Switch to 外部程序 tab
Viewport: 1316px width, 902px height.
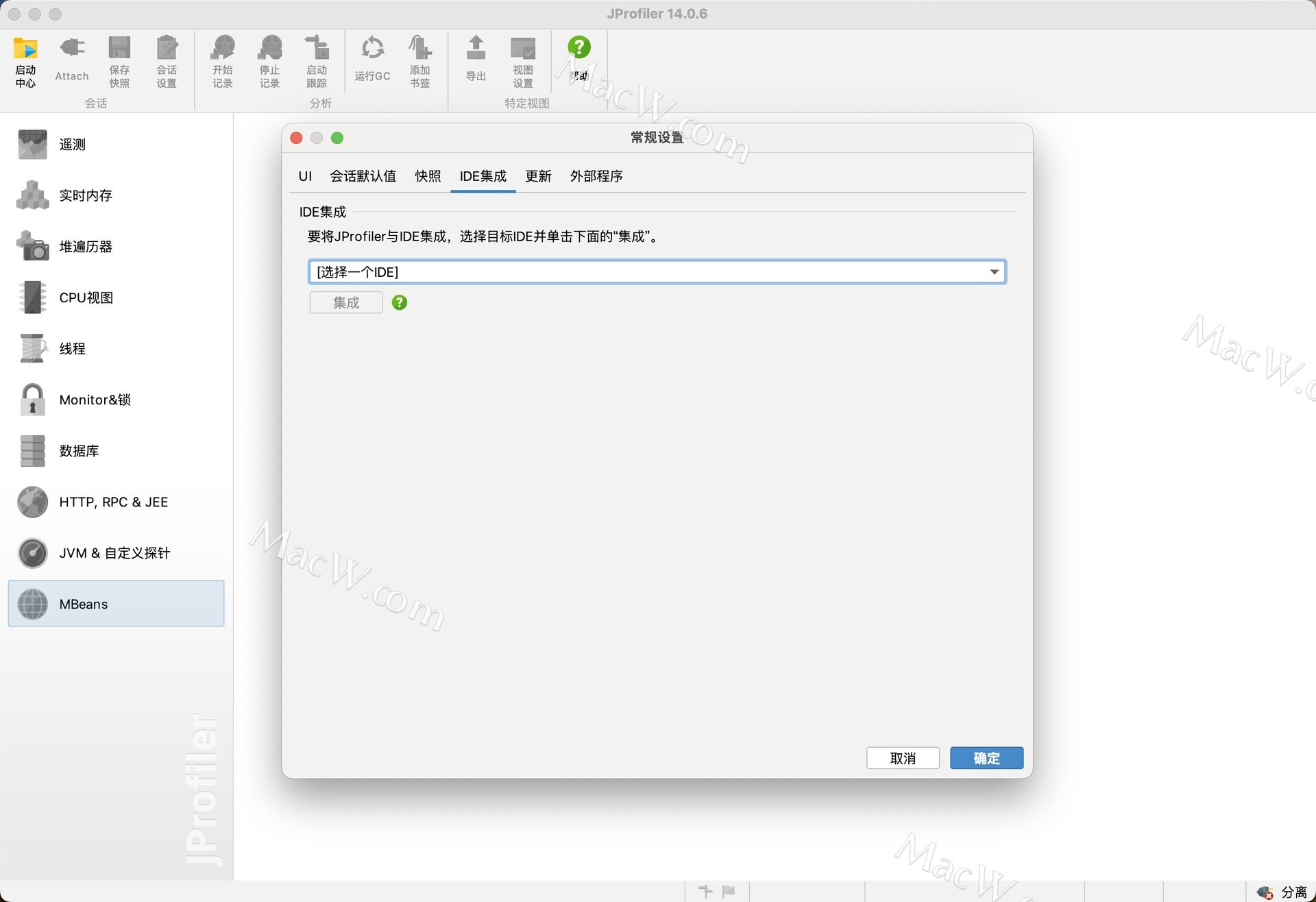(x=596, y=176)
